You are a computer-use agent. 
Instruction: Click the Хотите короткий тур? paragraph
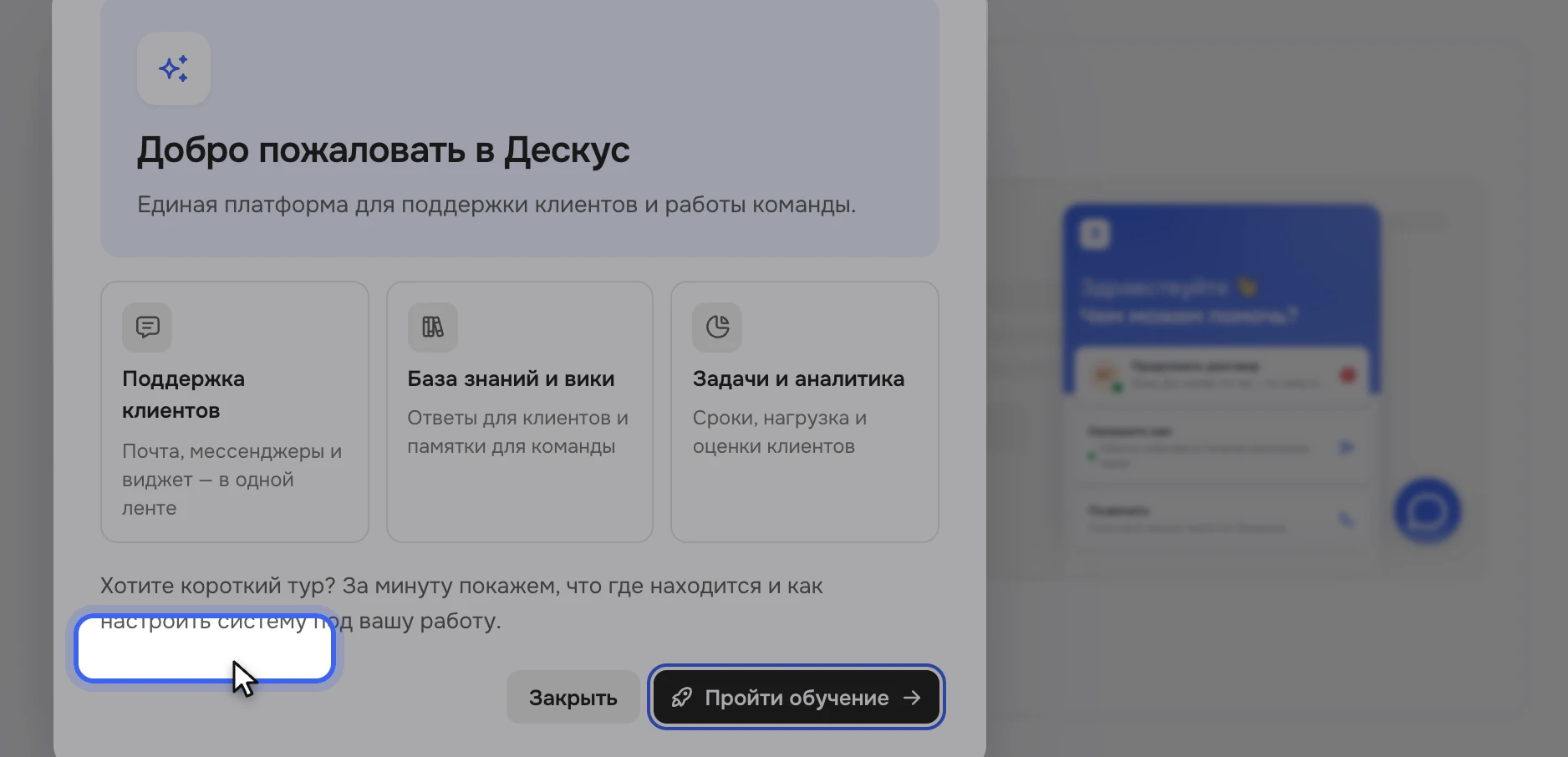(461, 603)
